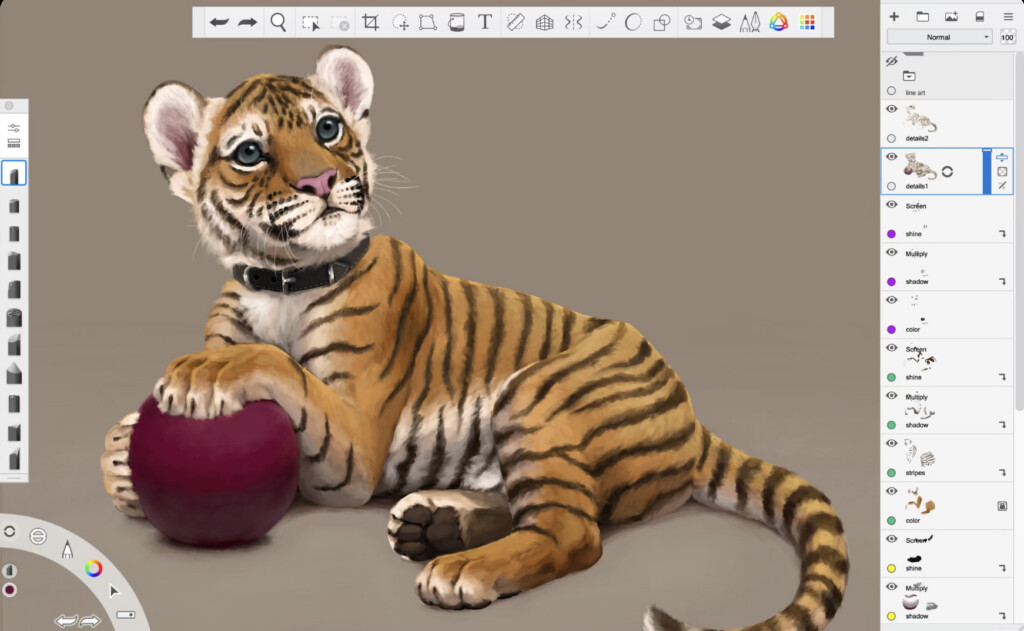The height and width of the screenshot is (631, 1024).
Task: Select the Transform tool
Action: pos(428,23)
